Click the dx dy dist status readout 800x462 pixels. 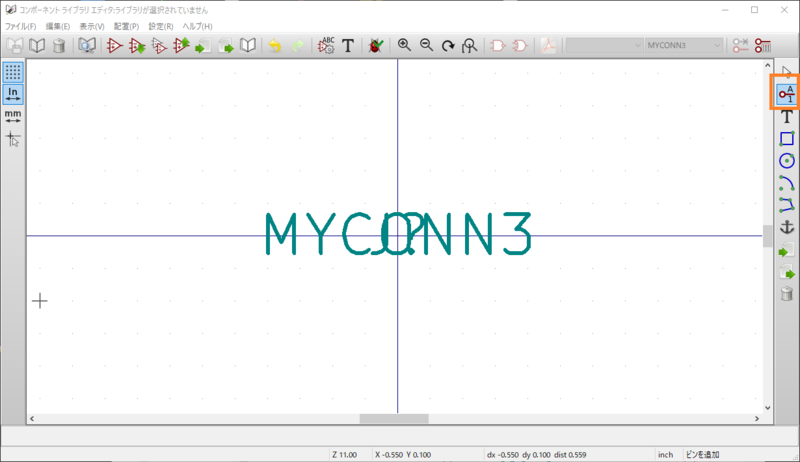[536, 455]
